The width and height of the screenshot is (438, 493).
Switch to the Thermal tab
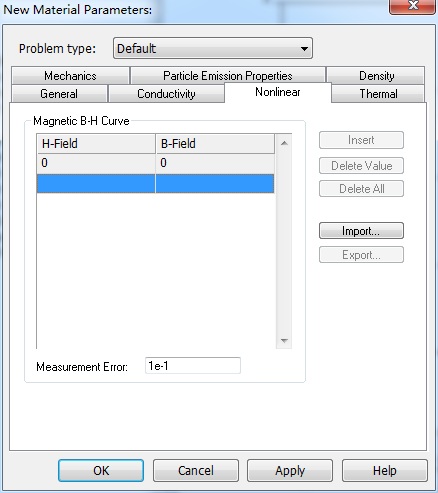378,94
